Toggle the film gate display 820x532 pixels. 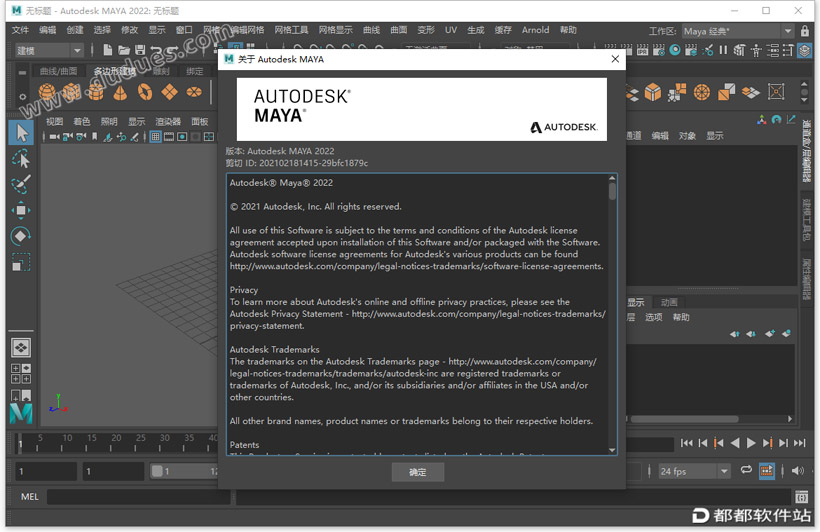(x=169, y=137)
